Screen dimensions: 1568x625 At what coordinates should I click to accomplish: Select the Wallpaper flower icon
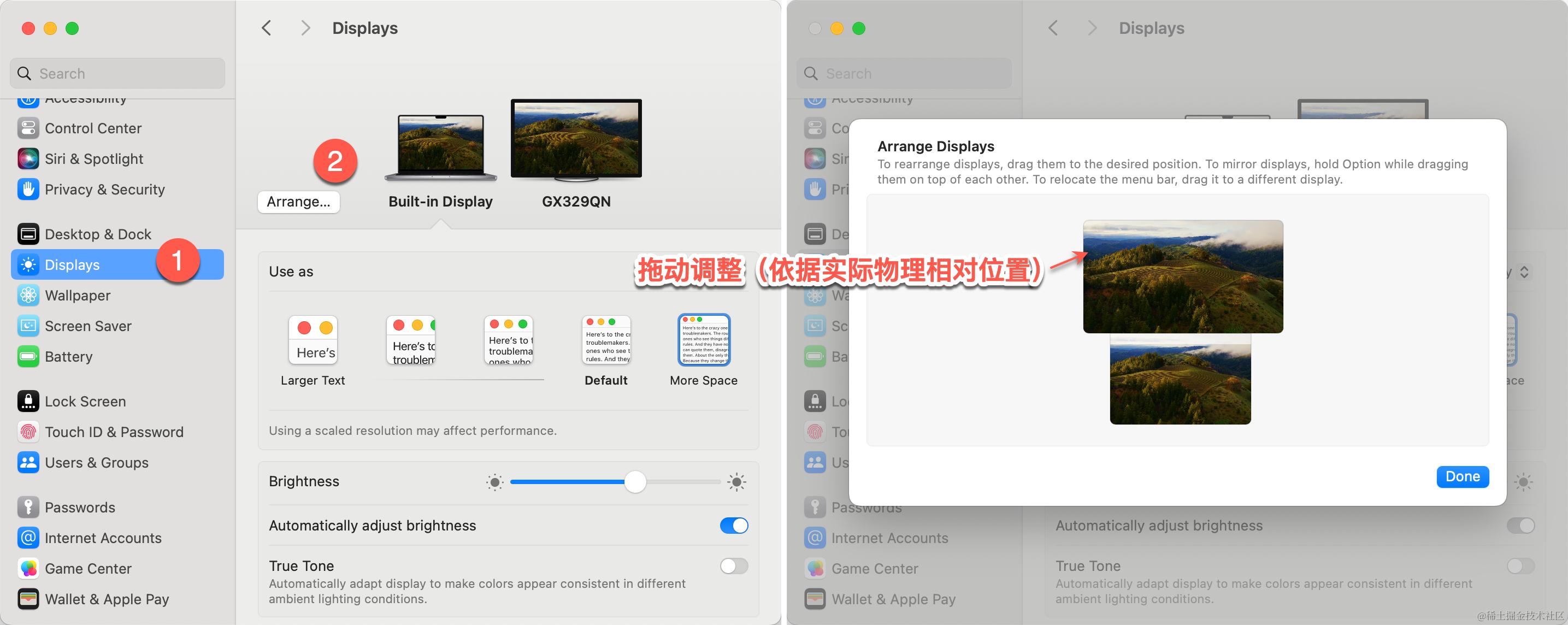click(x=28, y=296)
